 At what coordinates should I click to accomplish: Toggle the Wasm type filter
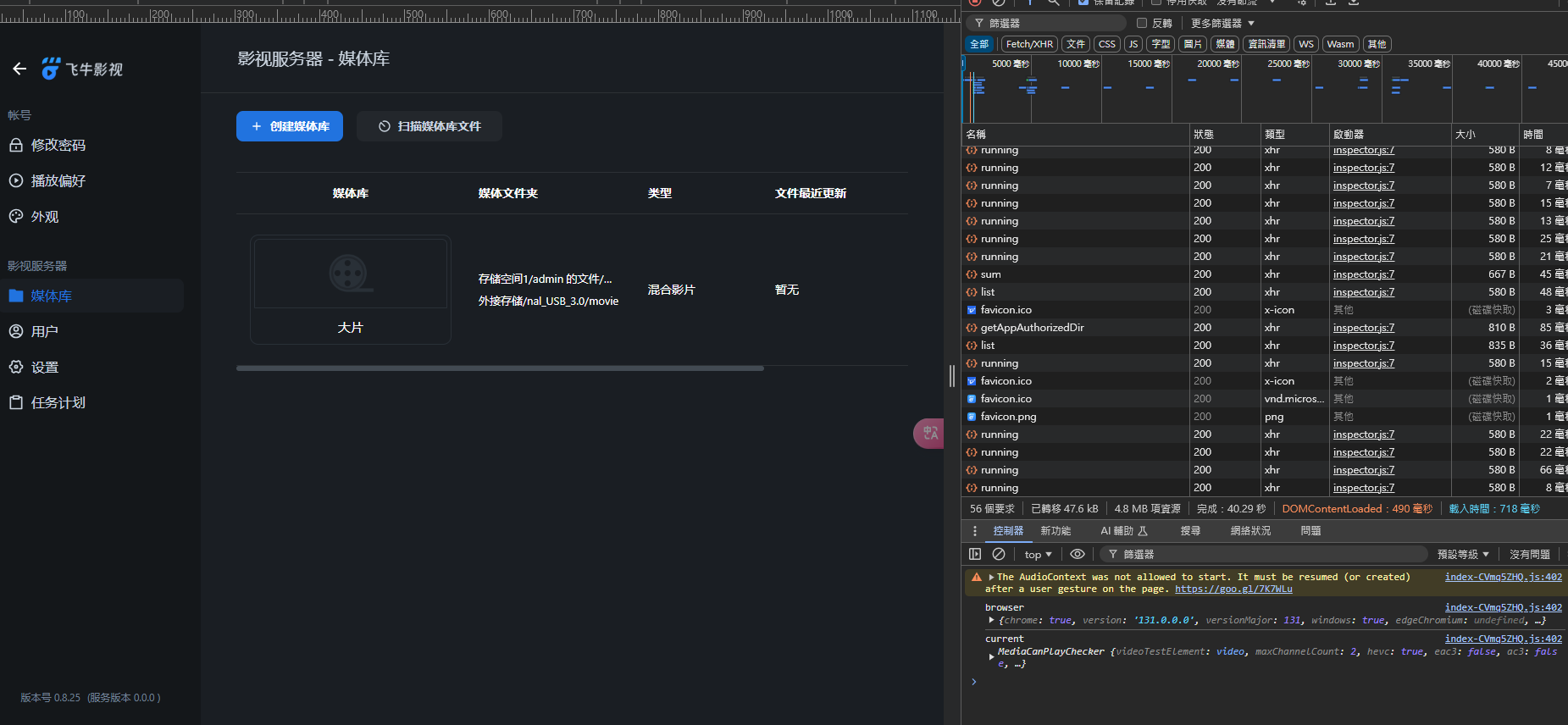click(x=1340, y=44)
